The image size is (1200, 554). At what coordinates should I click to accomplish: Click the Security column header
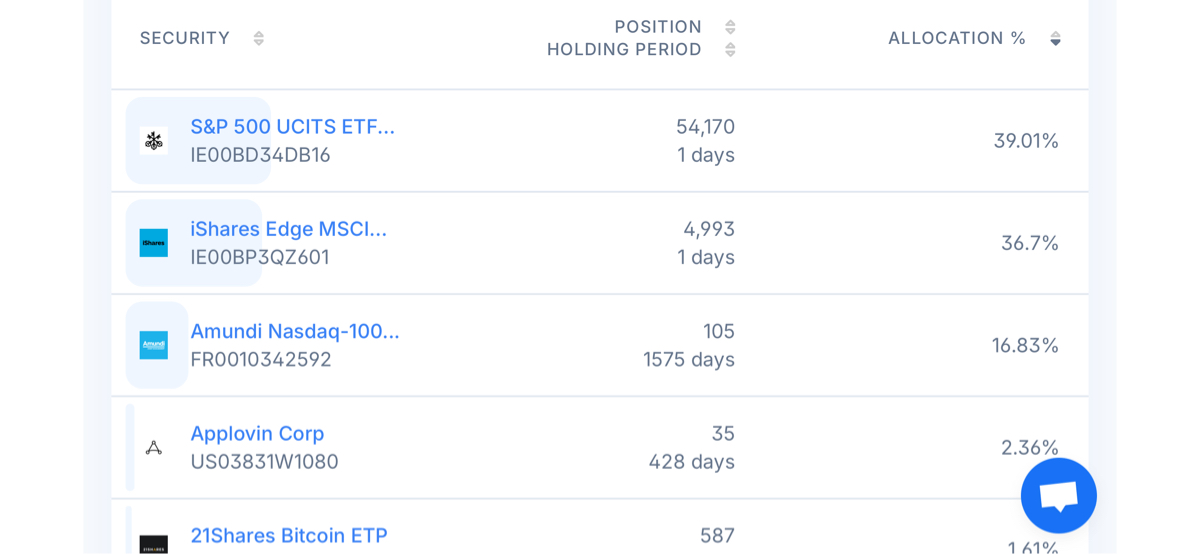[185, 38]
